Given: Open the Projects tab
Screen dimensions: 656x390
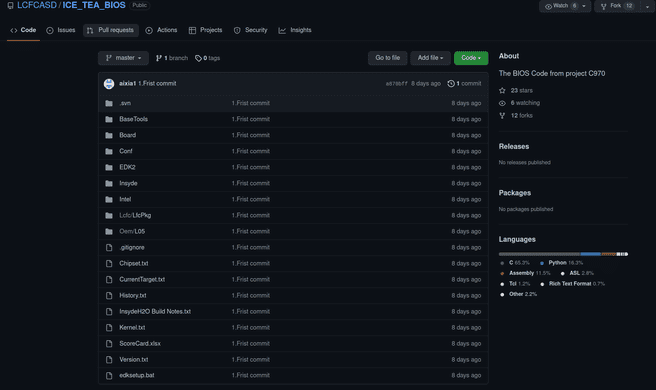Looking at the screenshot, I should tap(205, 30).
